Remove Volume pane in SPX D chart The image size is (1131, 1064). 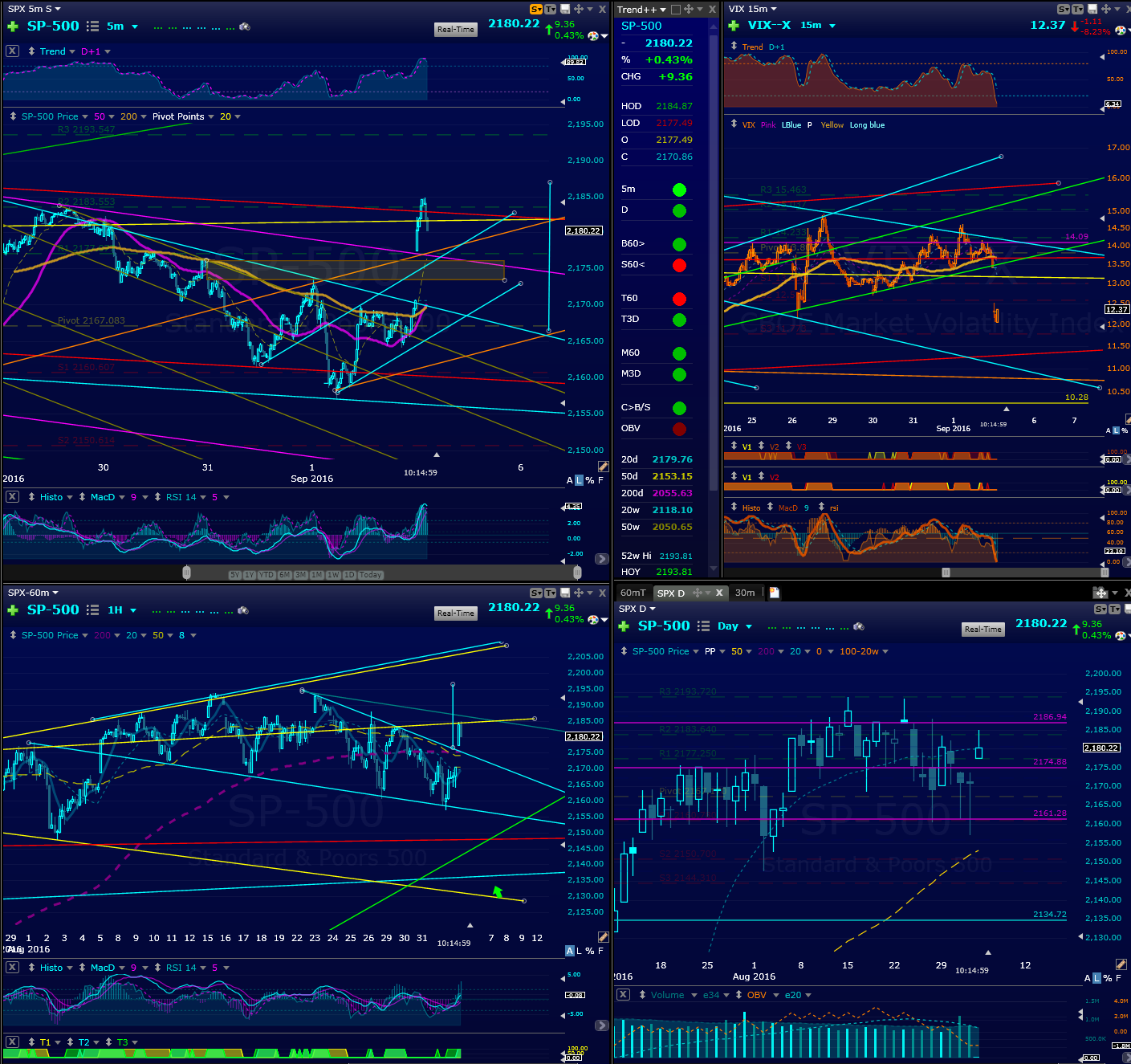coord(623,995)
